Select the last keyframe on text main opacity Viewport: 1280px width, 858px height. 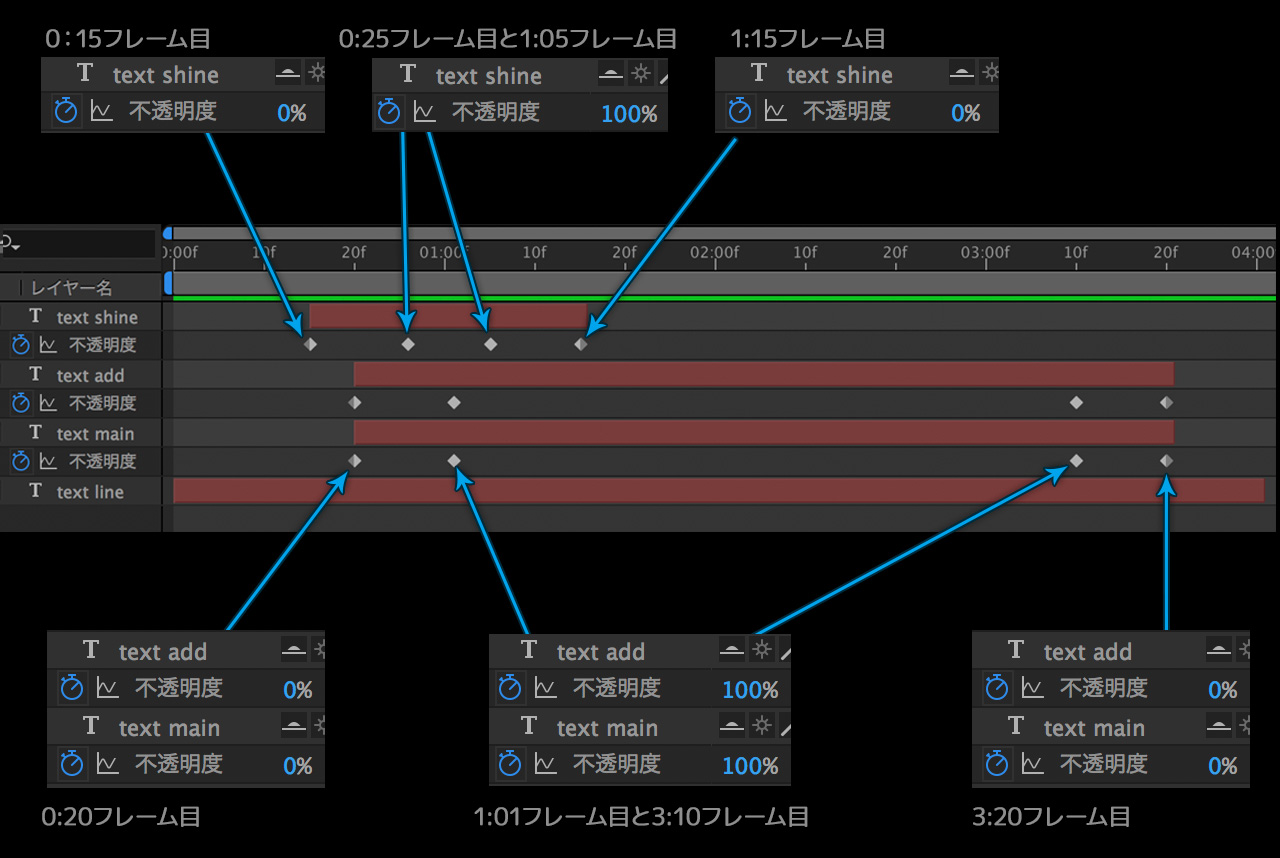click(1166, 461)
